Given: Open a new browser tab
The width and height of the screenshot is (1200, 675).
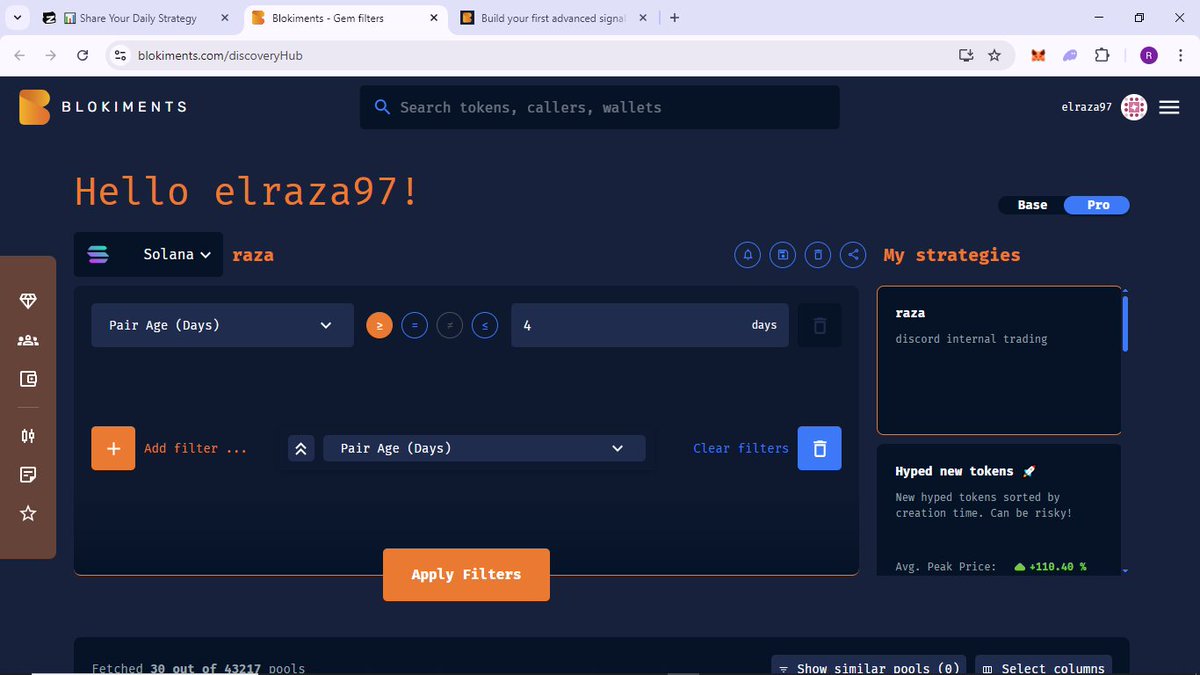Looking at the screenshot, I should 675,18.
